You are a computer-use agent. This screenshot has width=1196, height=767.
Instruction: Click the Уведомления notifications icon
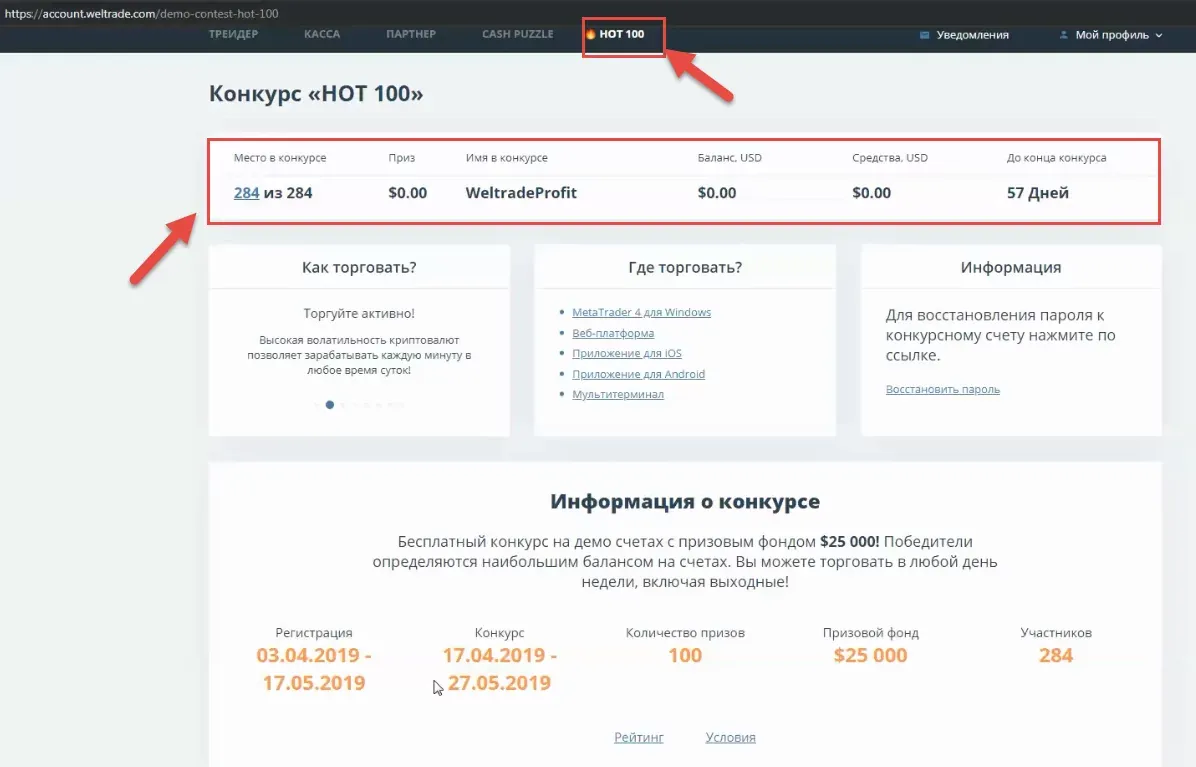coord(924,35)
